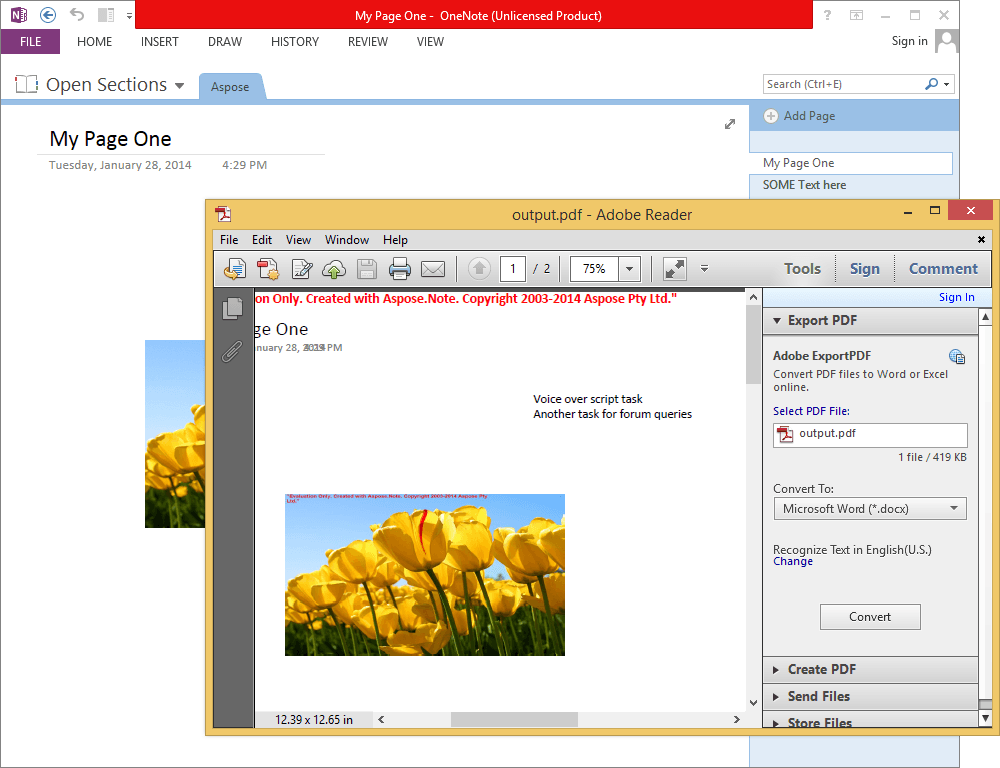Select the My Page One page entry

851,163
